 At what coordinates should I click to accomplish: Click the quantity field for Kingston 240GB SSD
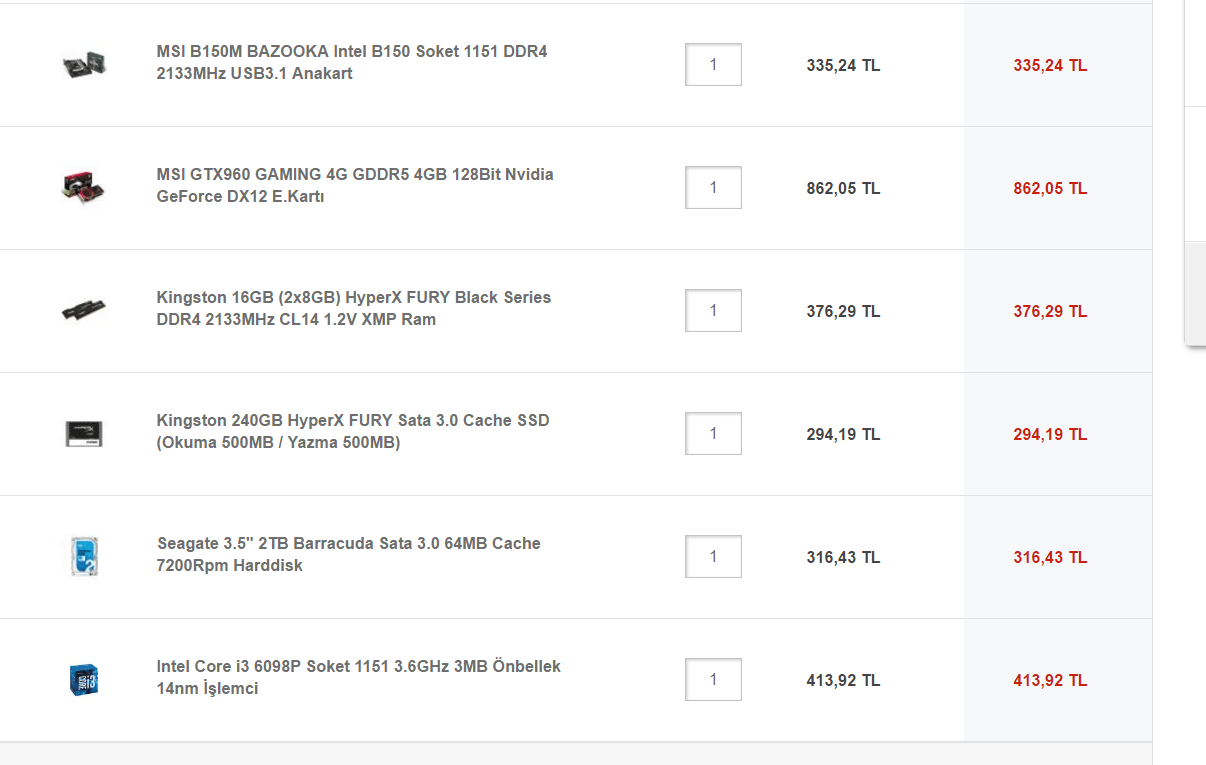pyautogui.click(x=713, y=434)
